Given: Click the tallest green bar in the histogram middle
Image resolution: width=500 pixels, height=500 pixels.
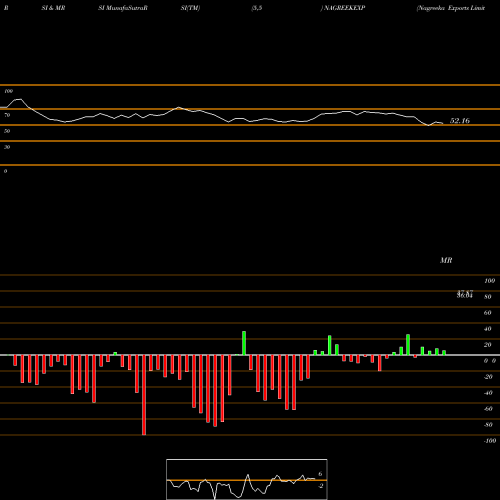Looking at the screenshot, I should click(244, 343).
